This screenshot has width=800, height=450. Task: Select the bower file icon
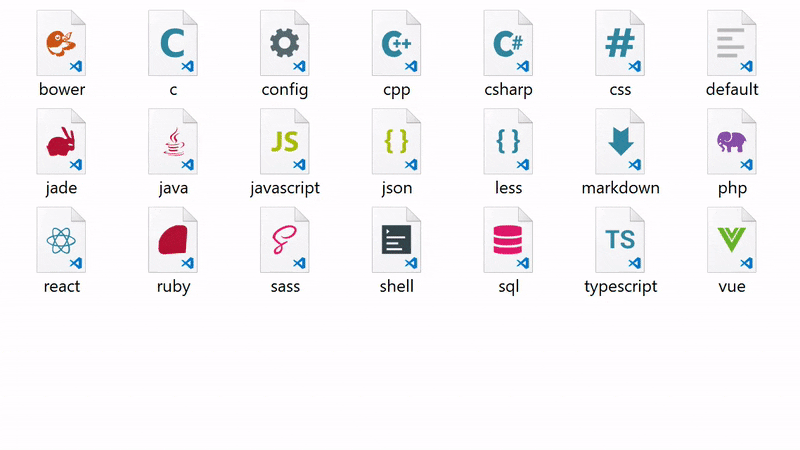point(61,44)
